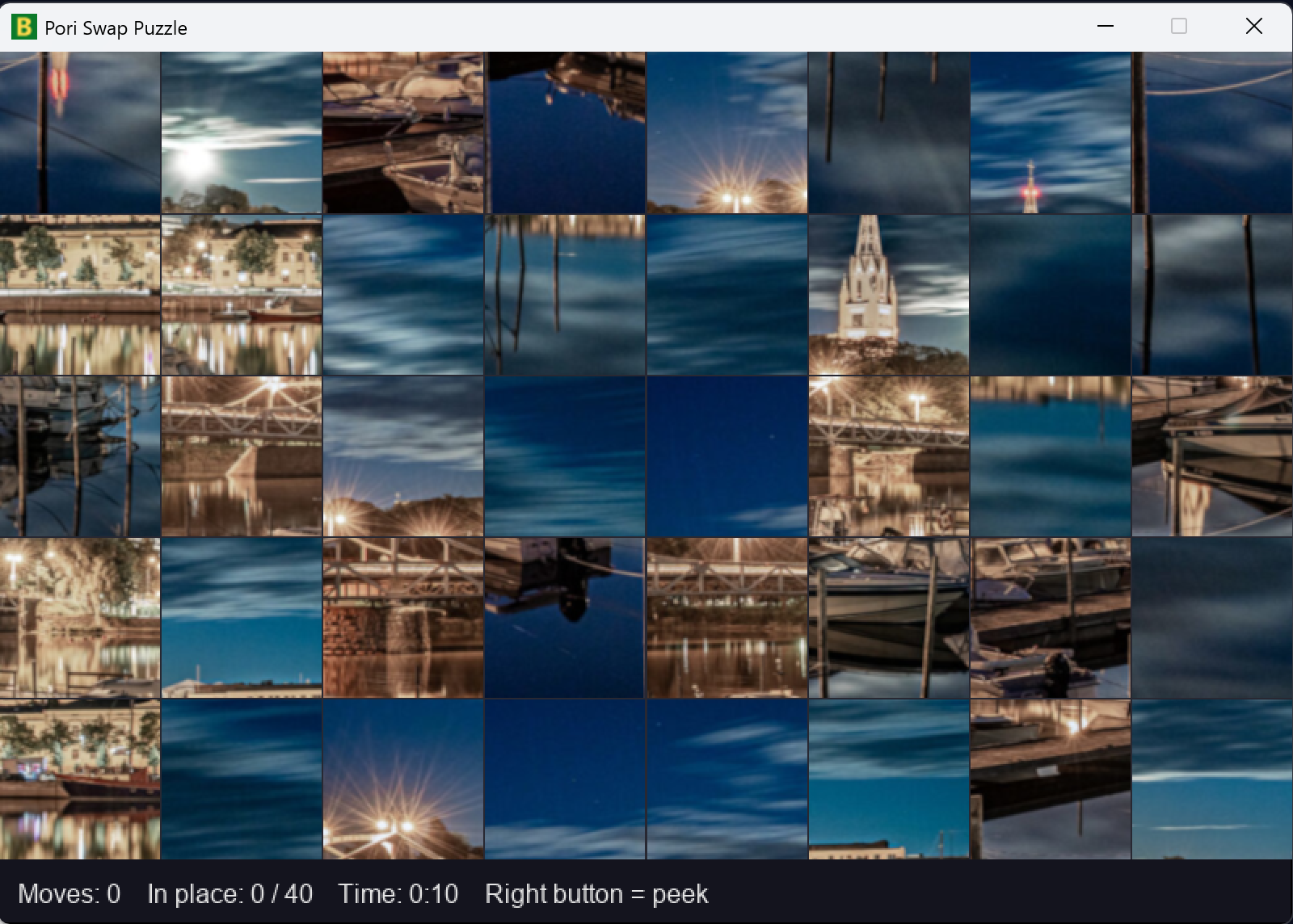The image size is (1293, 924).
Task: Select tile with small red-lit spire tip
Action: click(x=1050, y=132)
